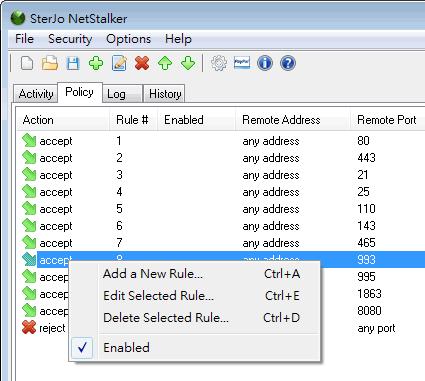This screenshot has height=381, width=425.
Task: Select remote port 80 cell
Action: pos(363,141)
